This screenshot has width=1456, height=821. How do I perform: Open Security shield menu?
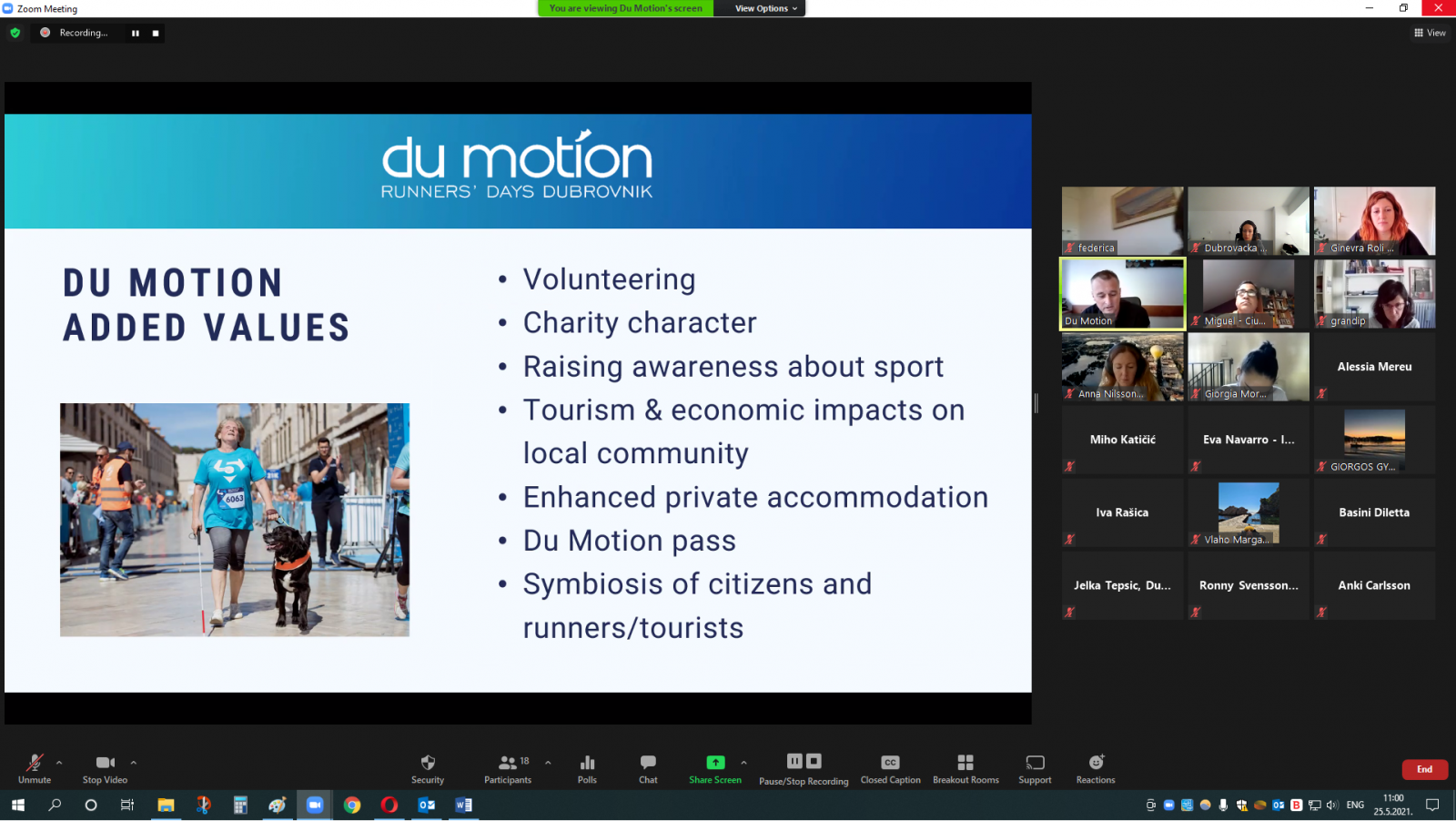pos(428,768)
